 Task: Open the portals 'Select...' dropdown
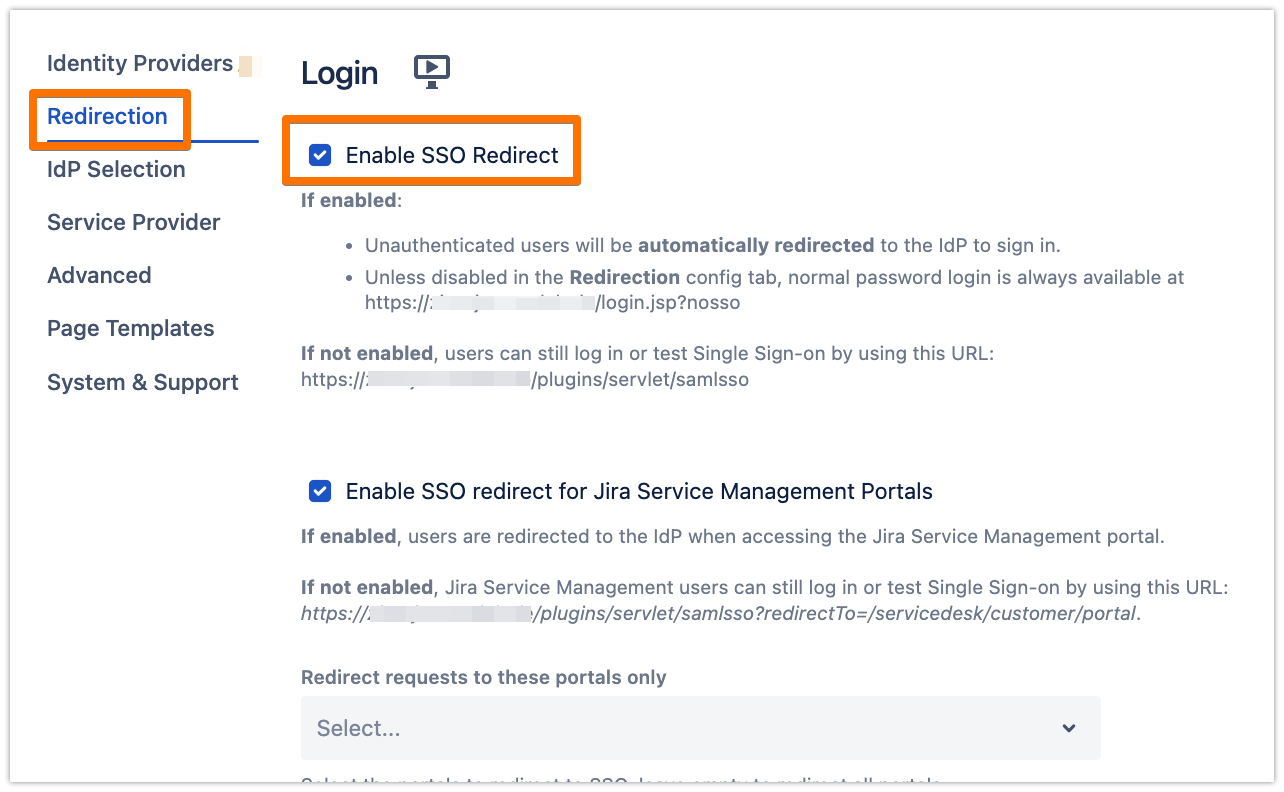[x=680, y=728]
